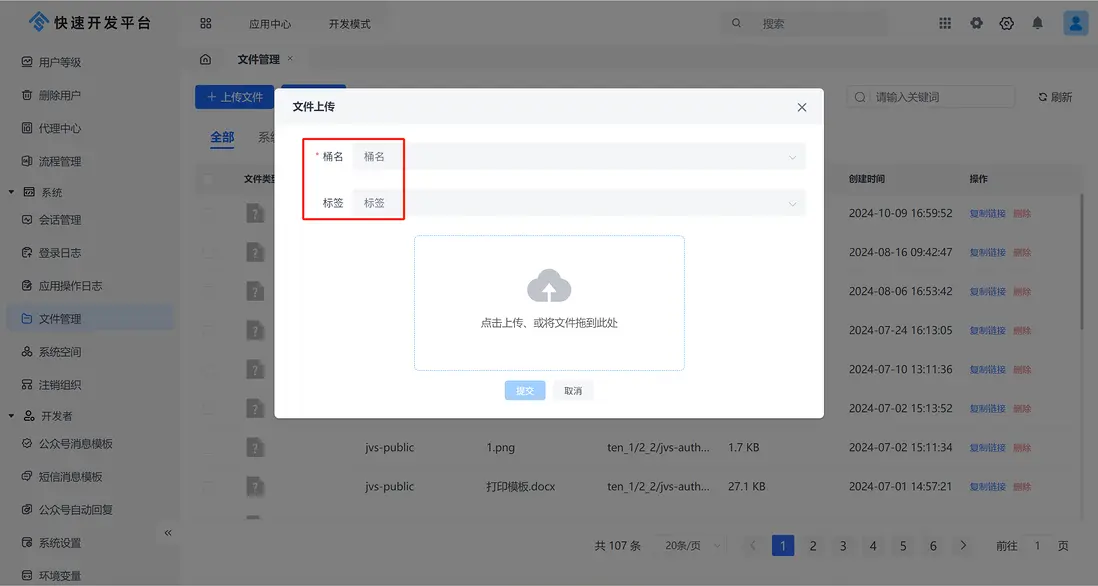Collapse the 系统 sidebar group
The width and height of the screenshot is (1098, 586).
(11, 193)
